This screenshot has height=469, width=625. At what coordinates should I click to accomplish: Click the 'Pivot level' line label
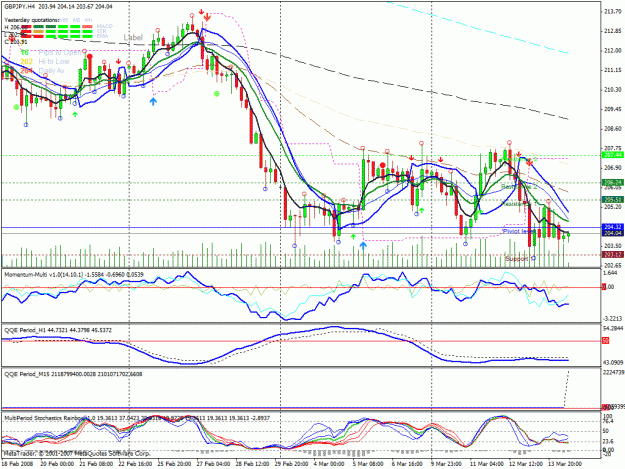coord(519,231)
